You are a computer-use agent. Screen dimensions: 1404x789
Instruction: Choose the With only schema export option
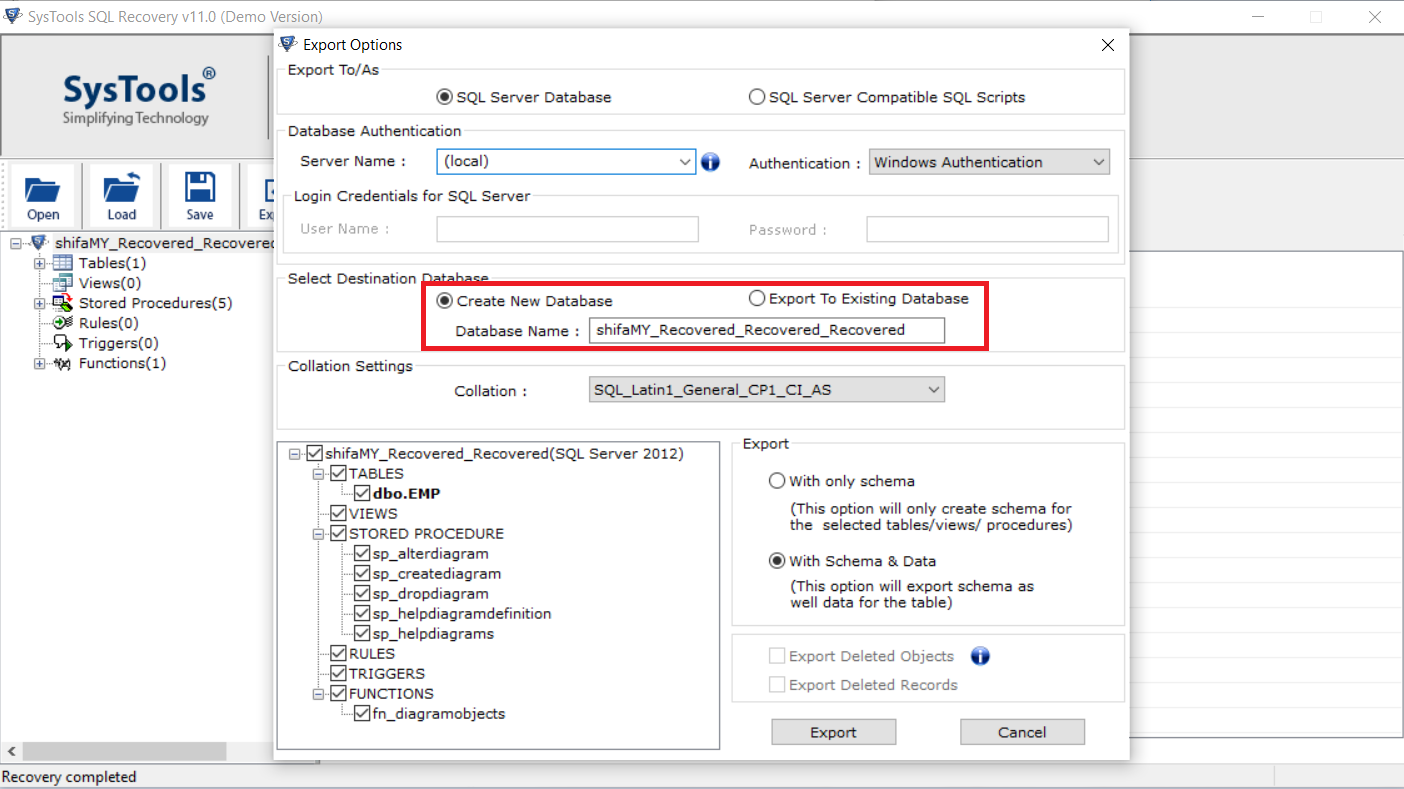coord(777,481)
